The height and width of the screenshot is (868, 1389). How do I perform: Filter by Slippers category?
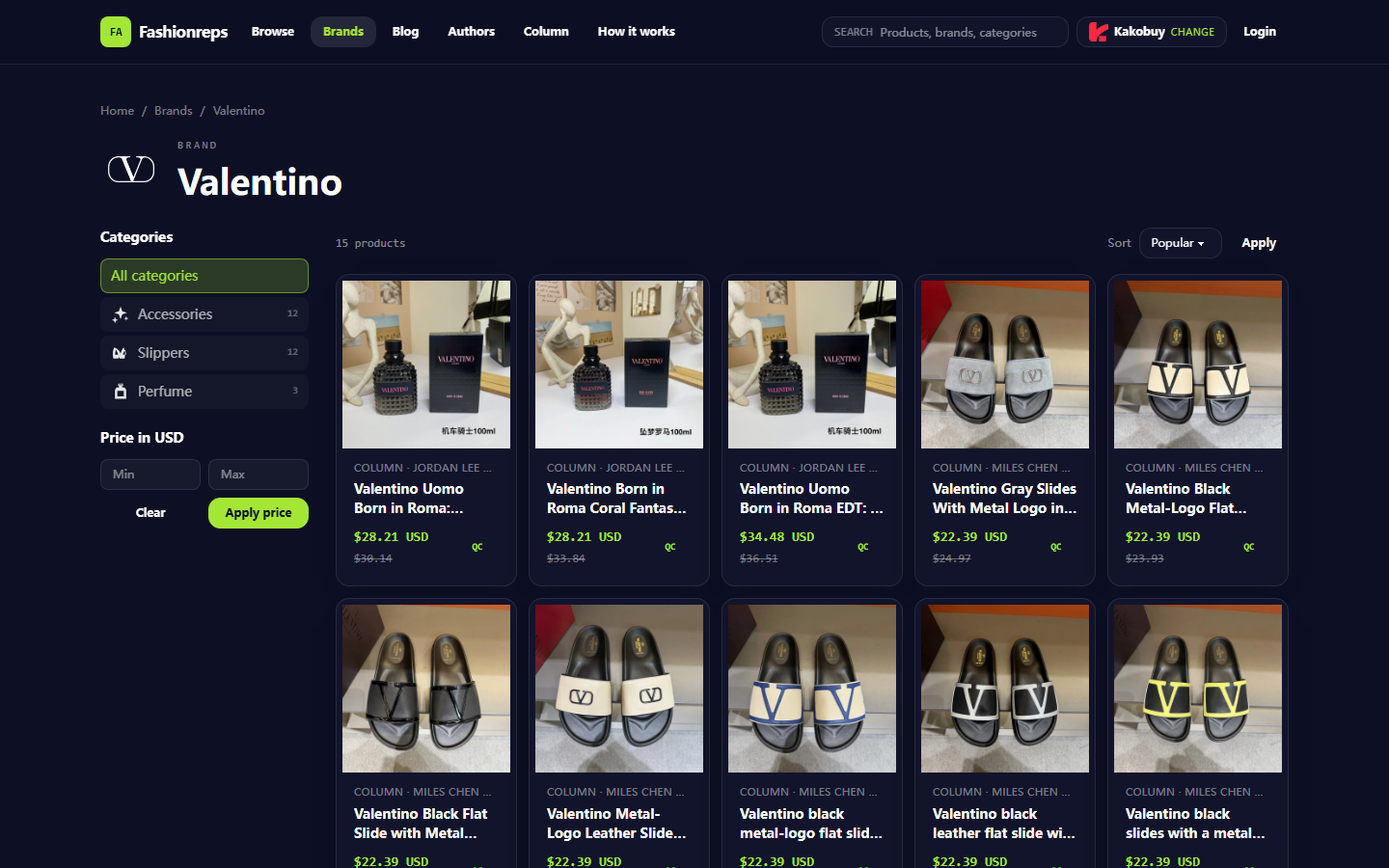tap(204, 353)
